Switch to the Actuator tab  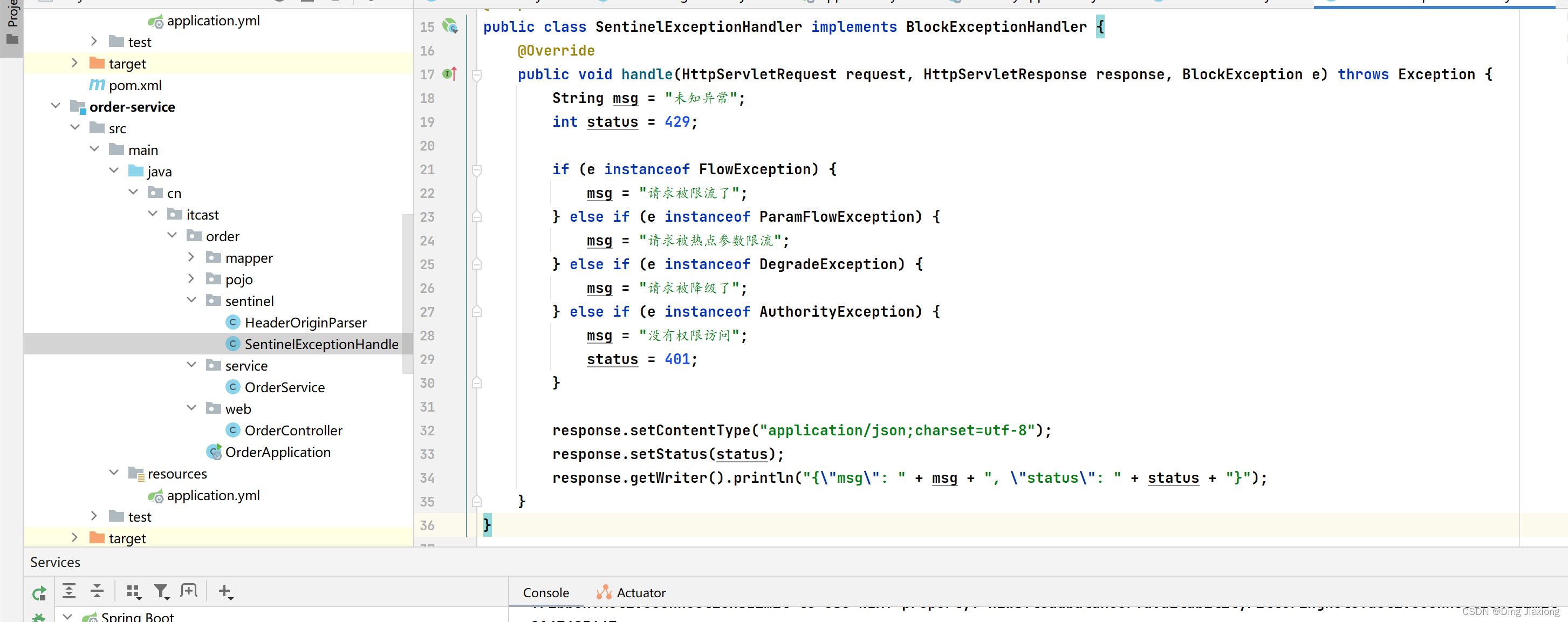click(631, 592)
